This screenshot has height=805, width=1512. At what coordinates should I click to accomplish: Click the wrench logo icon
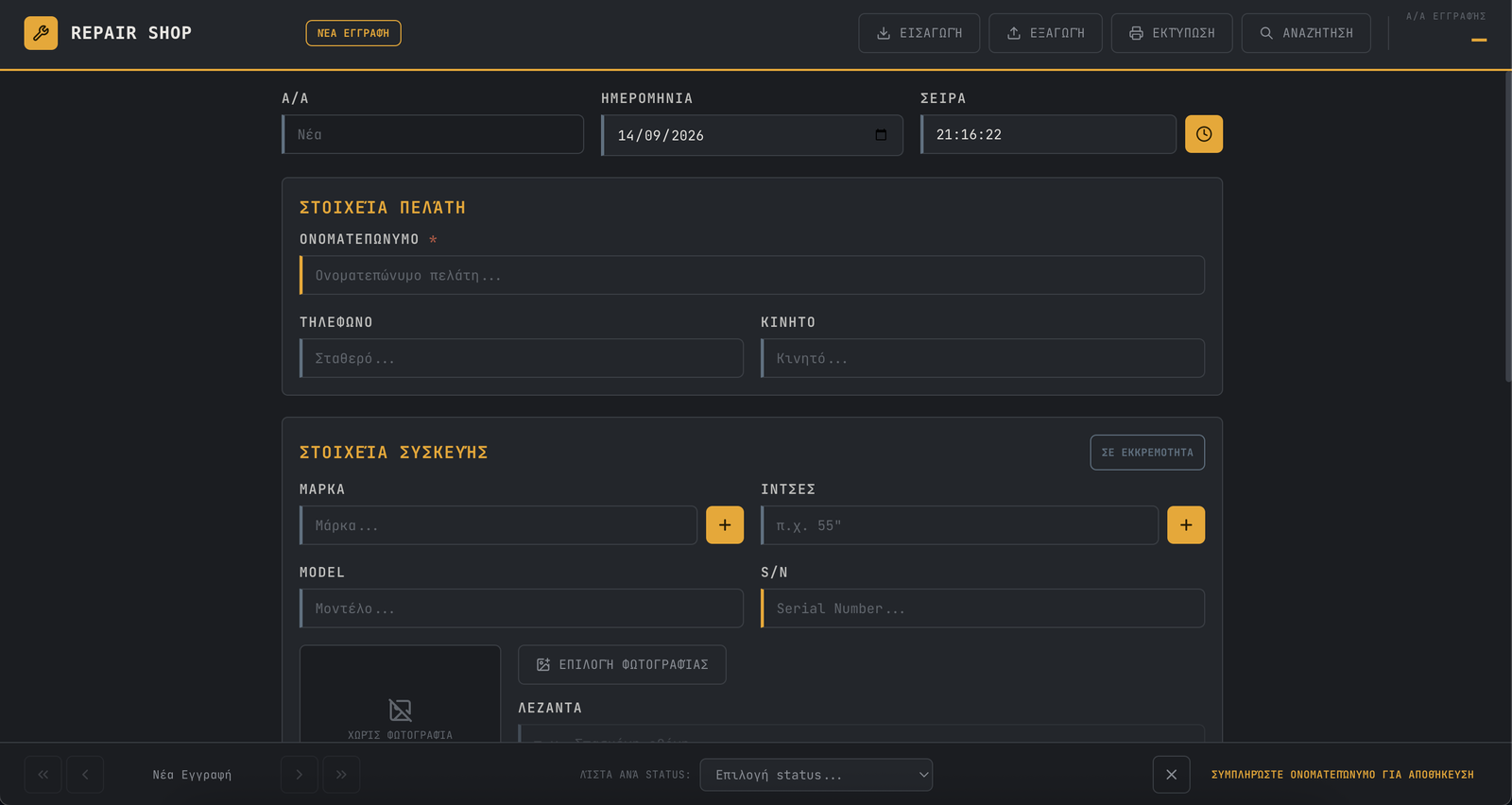pyautogui.click(x=41, y=33)
